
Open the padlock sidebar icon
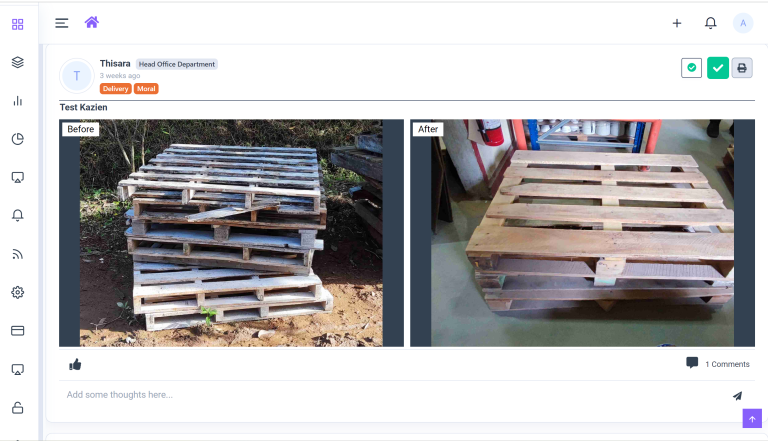(x=18, y=408)
